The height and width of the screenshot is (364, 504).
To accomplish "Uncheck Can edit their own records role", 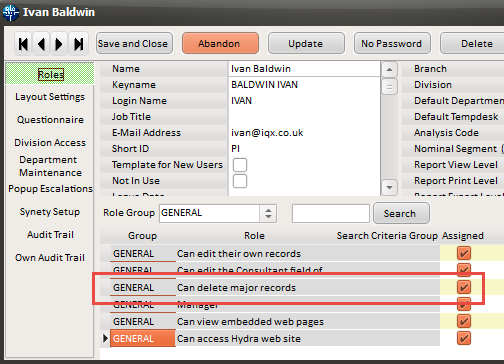I will click(x=464, y=253).
